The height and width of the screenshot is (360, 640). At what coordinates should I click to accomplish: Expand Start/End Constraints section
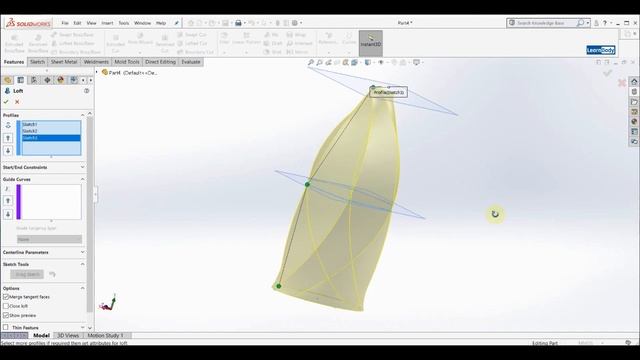tap(82, 167)
